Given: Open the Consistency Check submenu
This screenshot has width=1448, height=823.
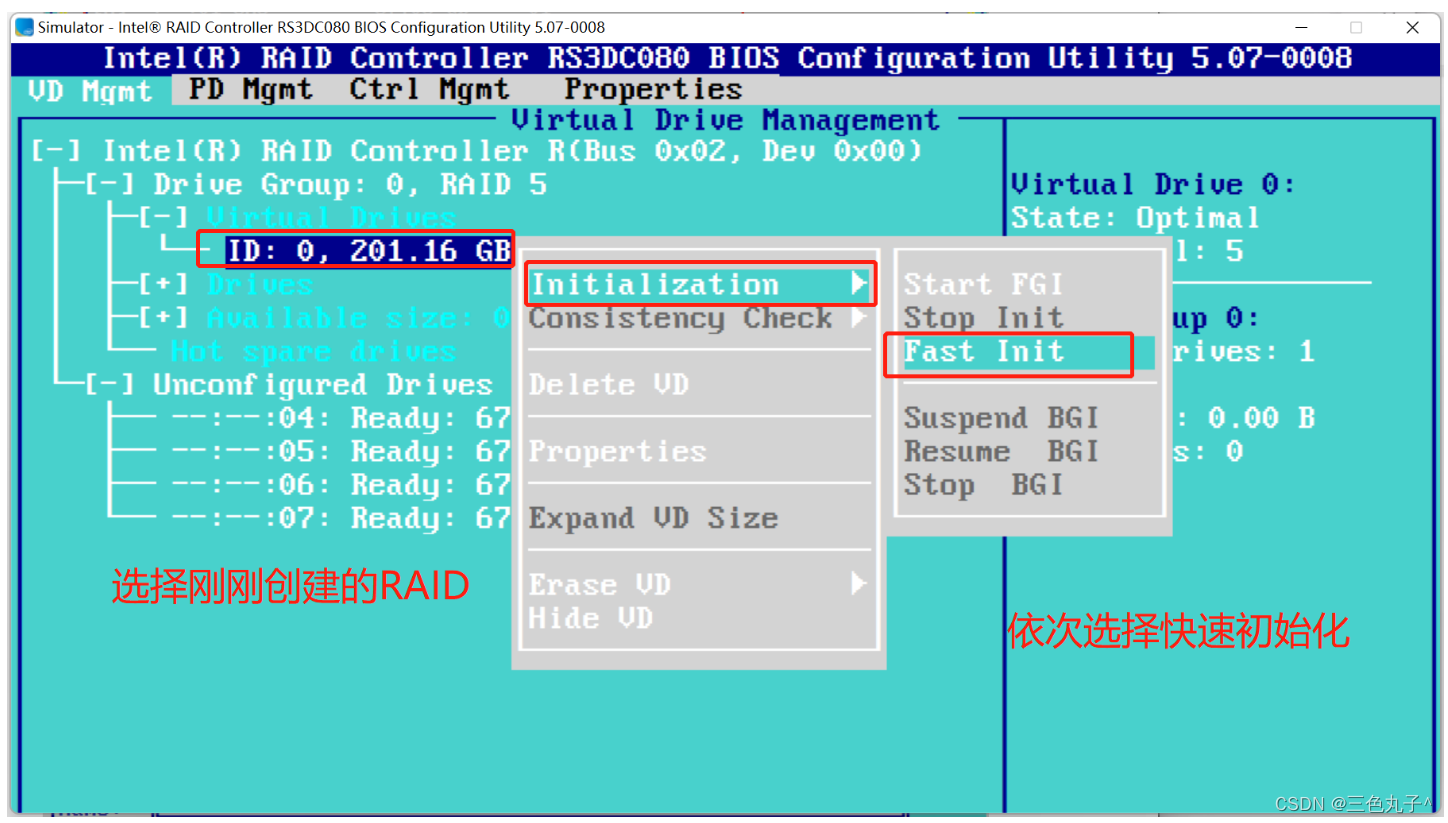Looking at the screenshot, I should click(699, 318).
